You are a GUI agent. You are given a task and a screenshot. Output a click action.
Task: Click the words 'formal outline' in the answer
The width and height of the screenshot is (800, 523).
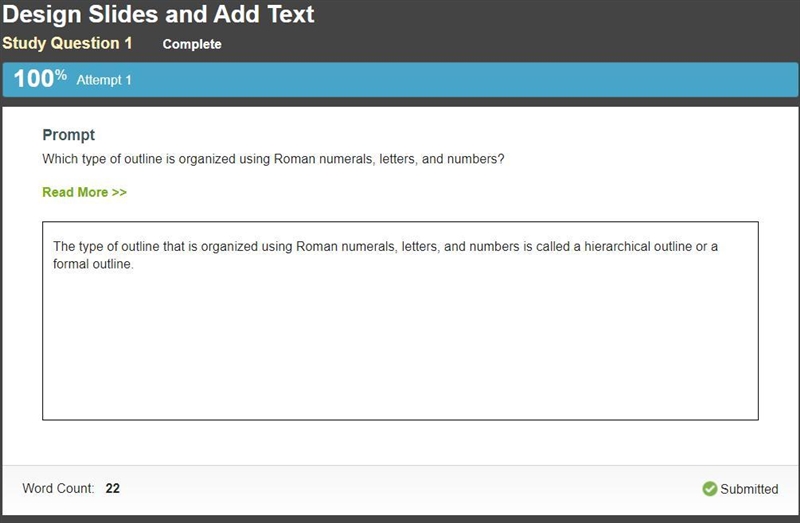pos(92,264)
